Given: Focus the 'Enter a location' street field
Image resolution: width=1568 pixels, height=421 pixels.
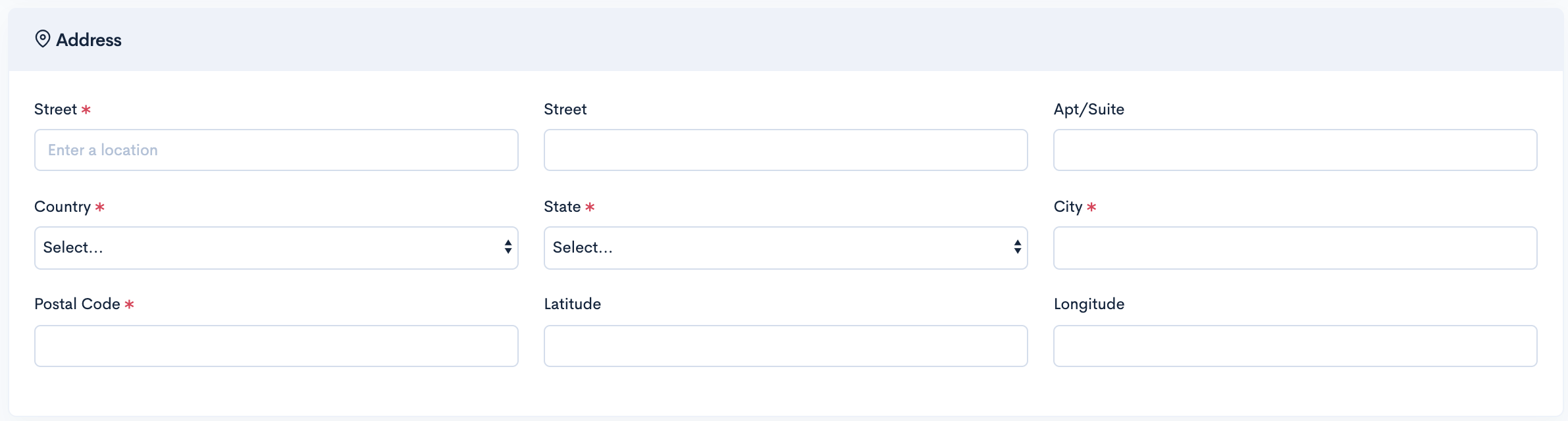Looking at the screenshot, I should point(276,150).
